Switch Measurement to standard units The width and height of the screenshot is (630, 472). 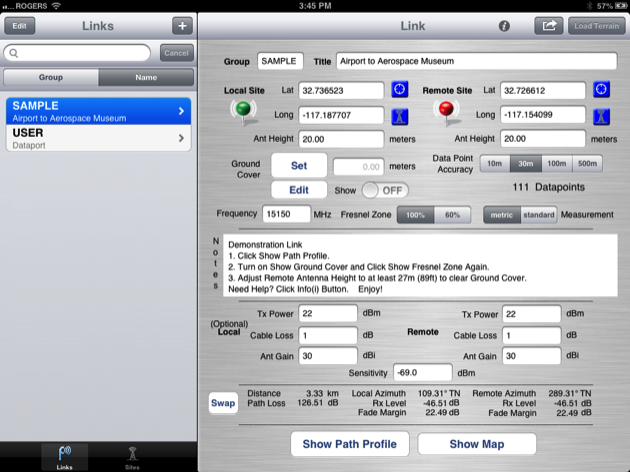[x=539, y=214]
